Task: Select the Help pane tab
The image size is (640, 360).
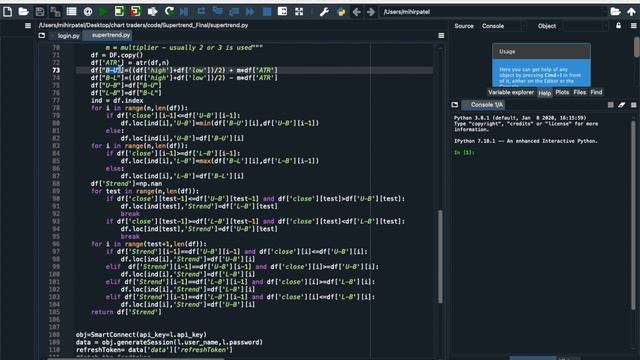Action: 544,93
